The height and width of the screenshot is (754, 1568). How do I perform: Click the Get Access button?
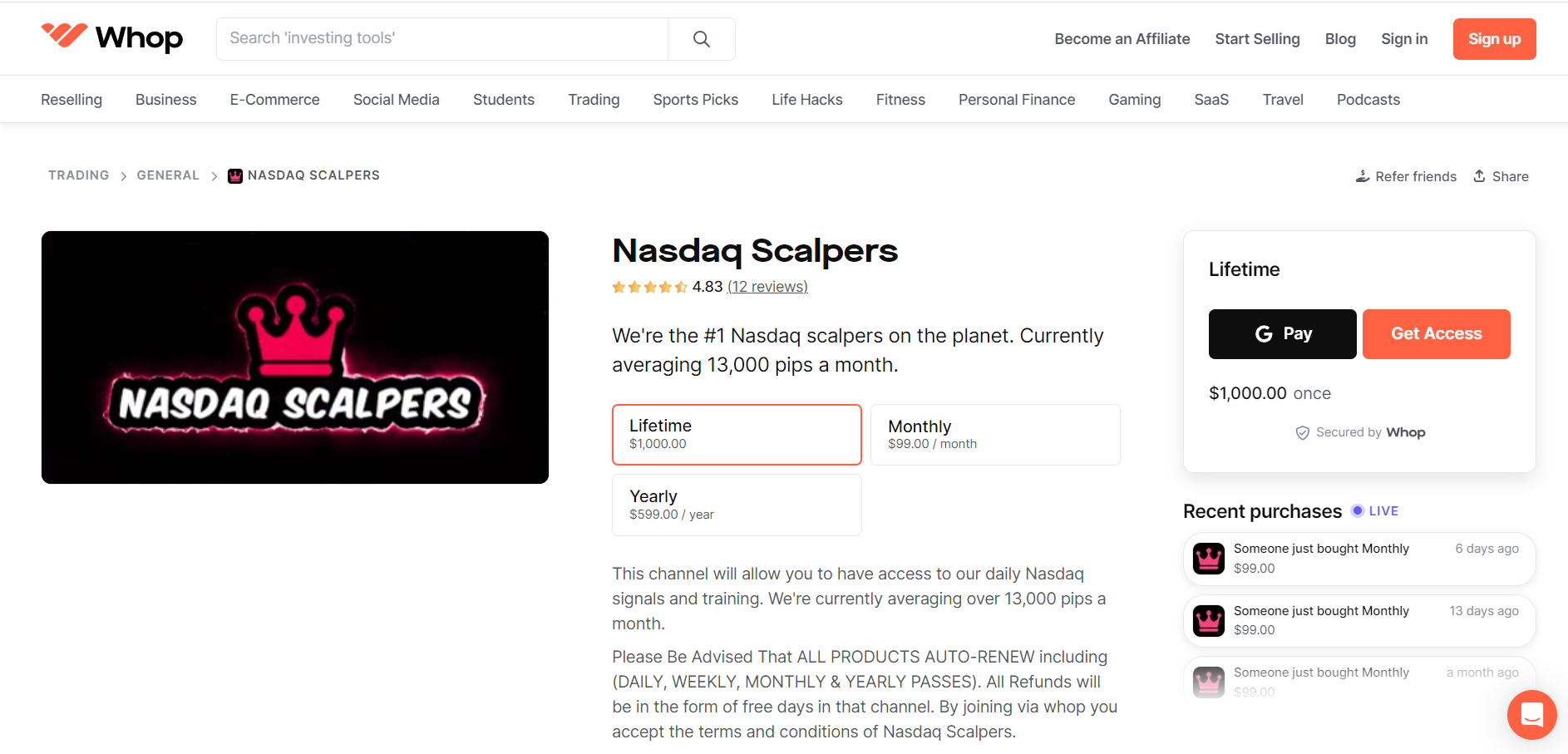pos(1436,333)
